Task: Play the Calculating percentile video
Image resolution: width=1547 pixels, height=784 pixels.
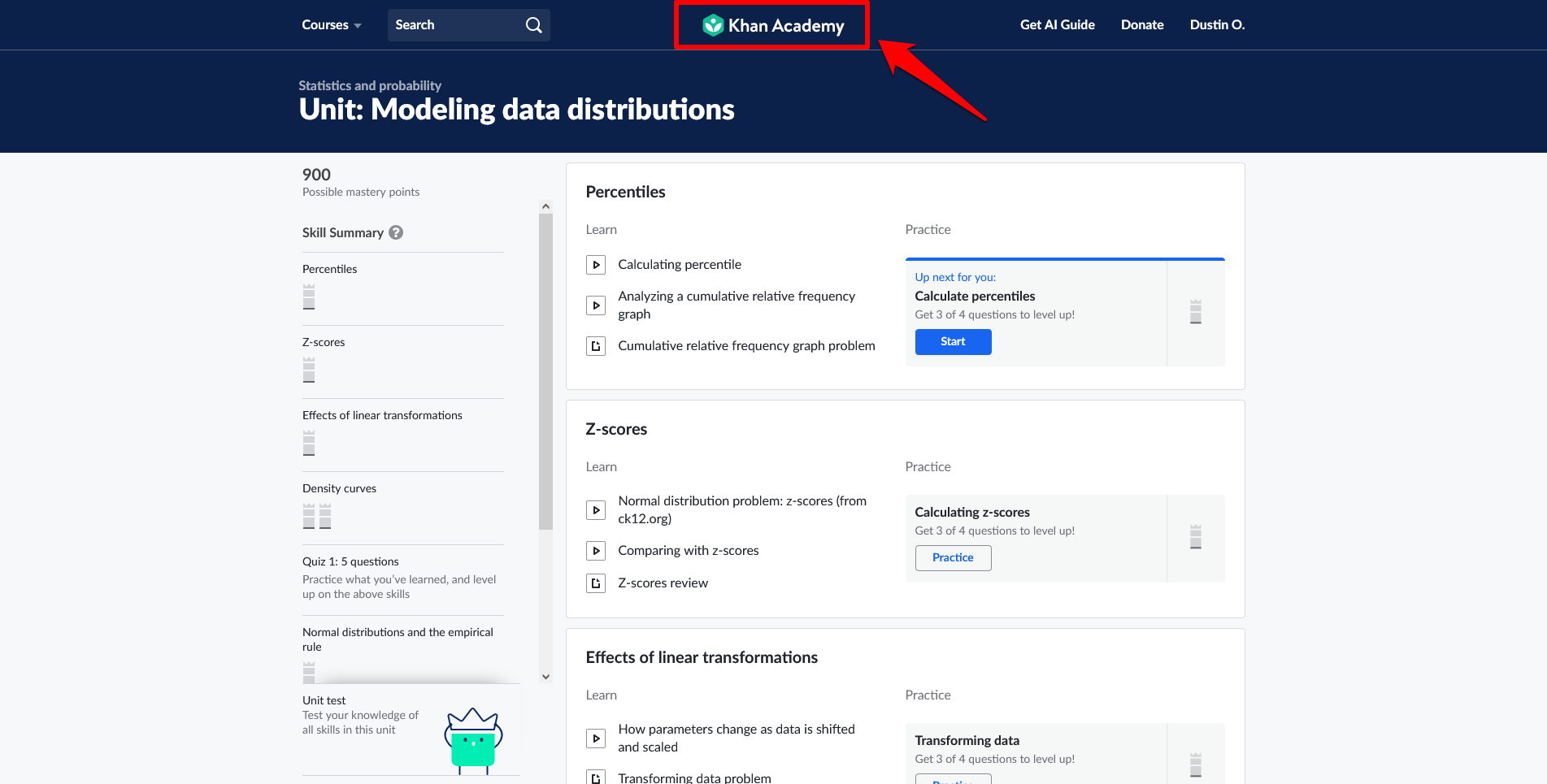Action: [596, 265]
